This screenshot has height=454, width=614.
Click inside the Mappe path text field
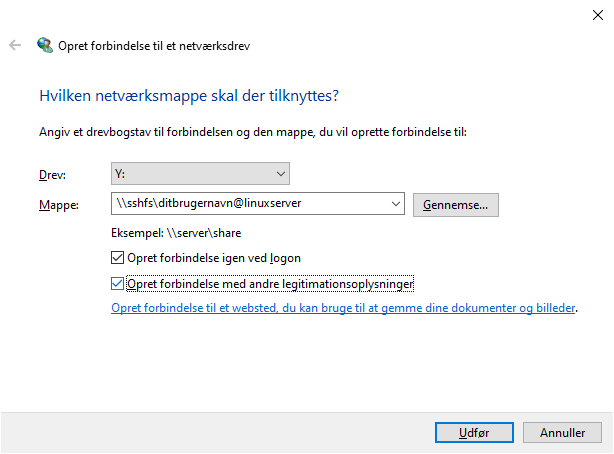(250, 204)
